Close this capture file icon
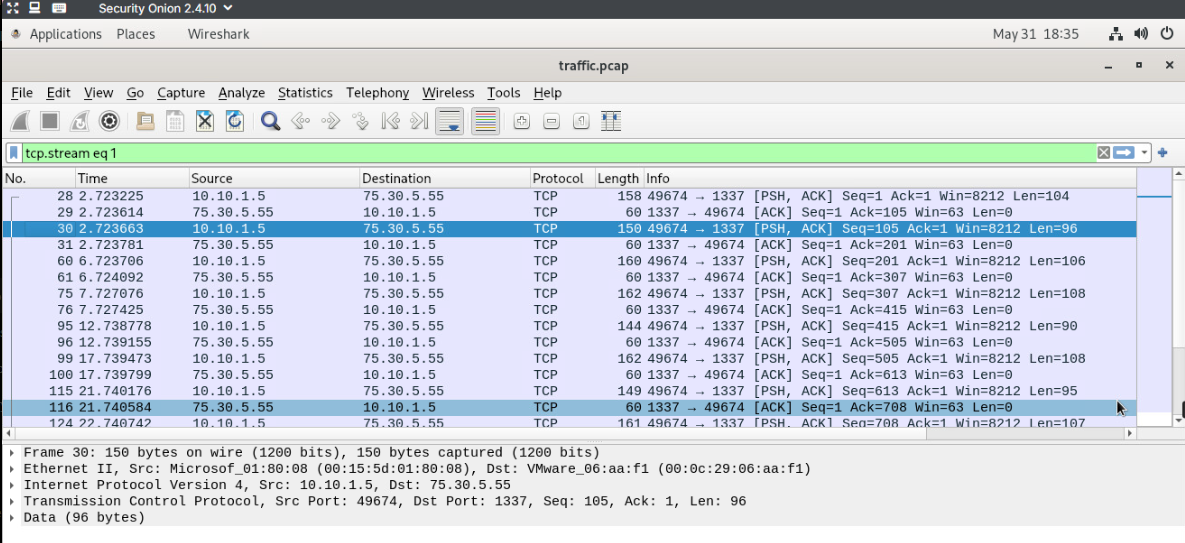The image size is (1185, 543). click(205, 121)
